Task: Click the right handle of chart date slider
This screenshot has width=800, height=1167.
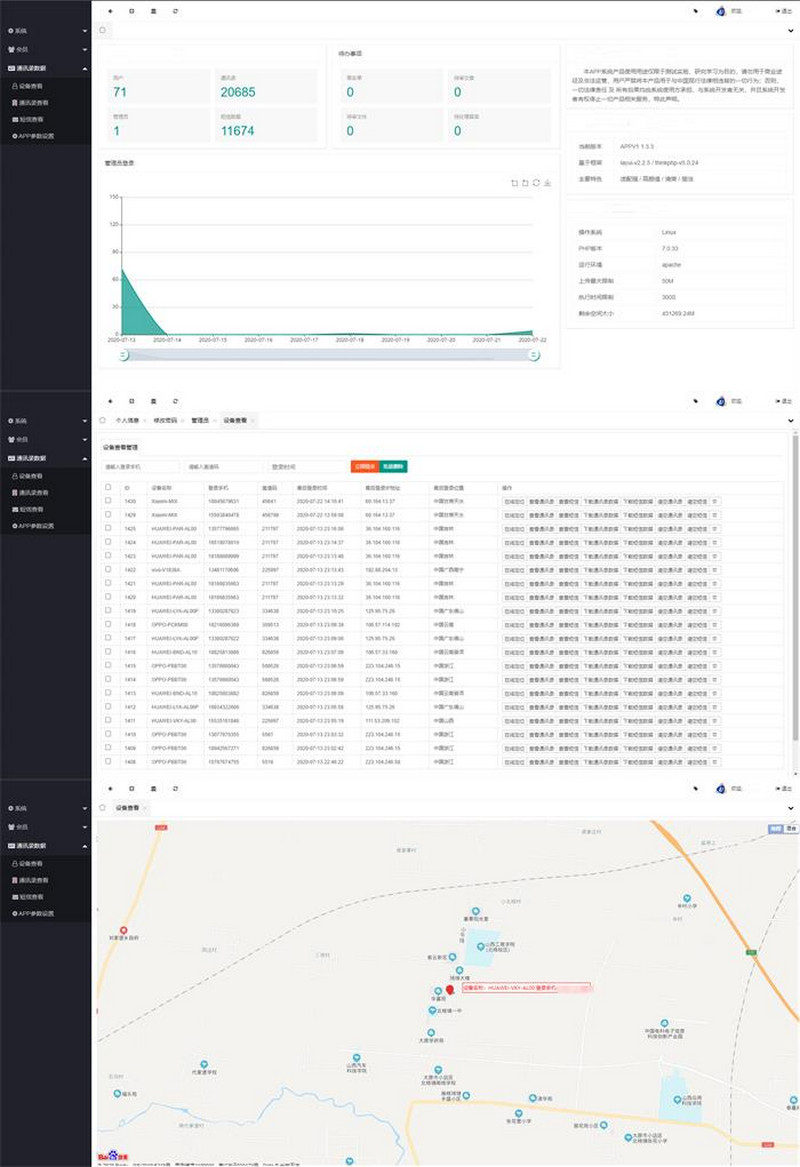Action: coord(534,356)
